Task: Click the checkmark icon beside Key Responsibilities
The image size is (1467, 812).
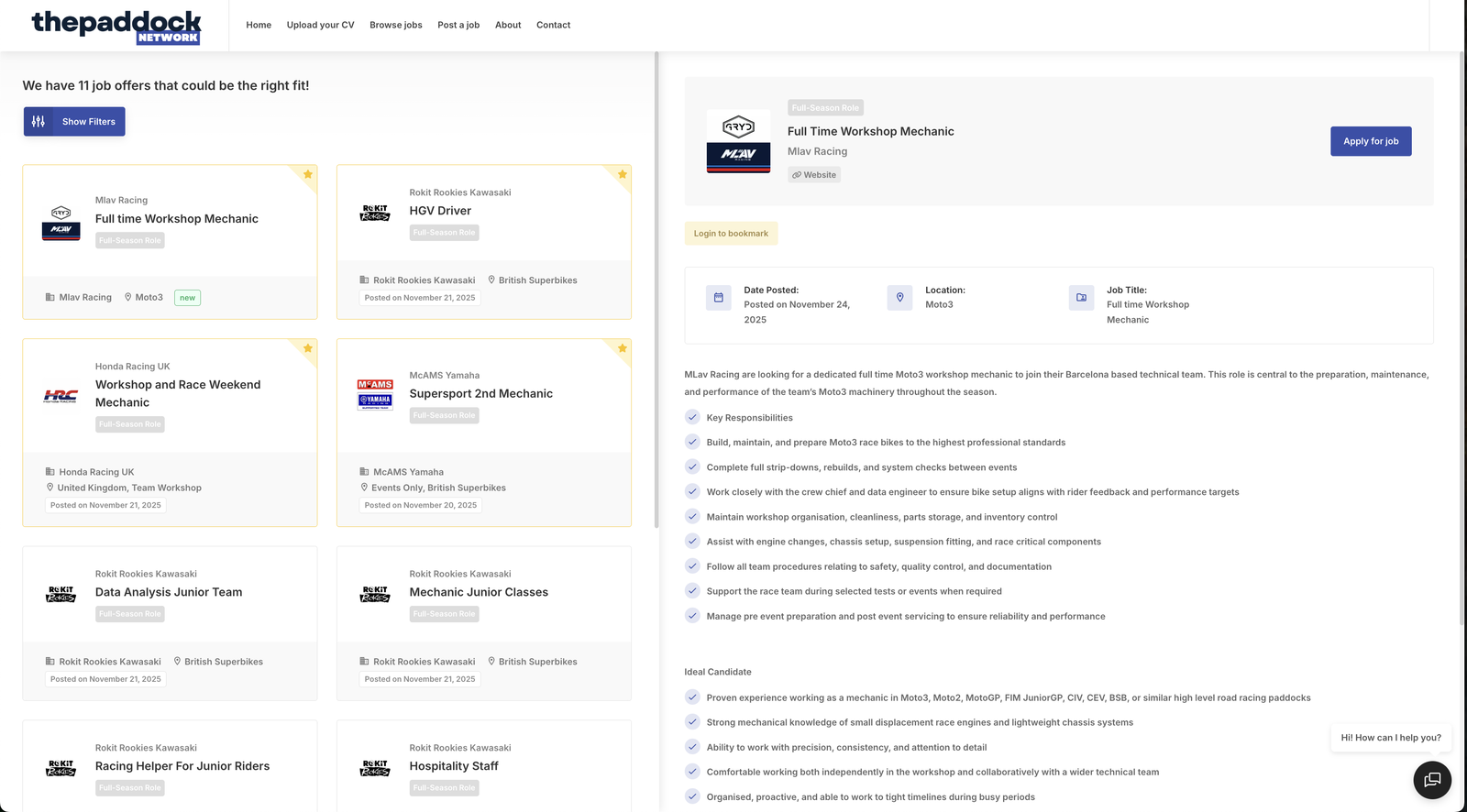Action: [x=692, y=417]
